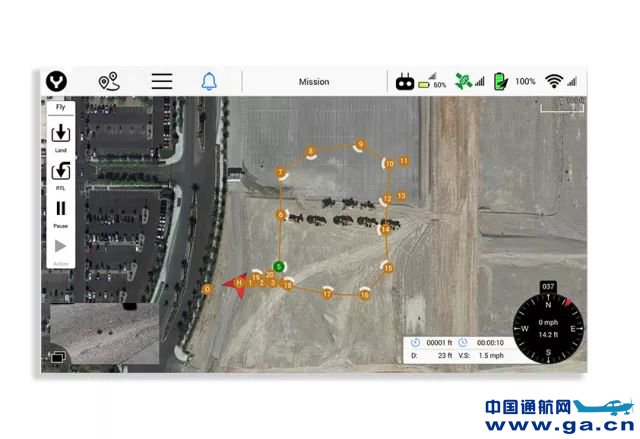
Task: Click the app logo icon in top-left
Action: [60, 82]
